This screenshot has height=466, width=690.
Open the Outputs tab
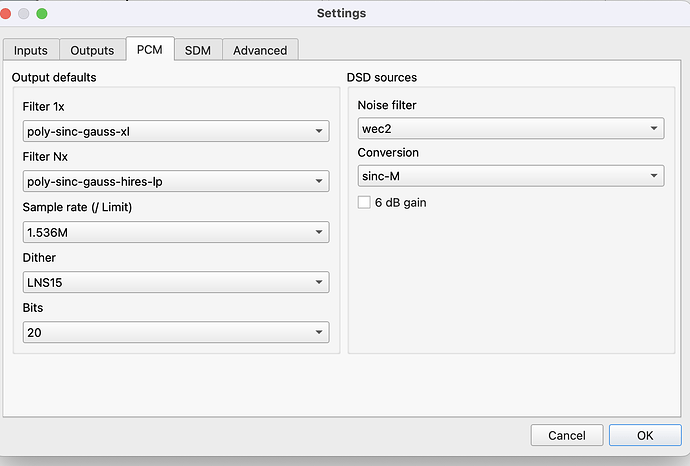pos(92,50)
